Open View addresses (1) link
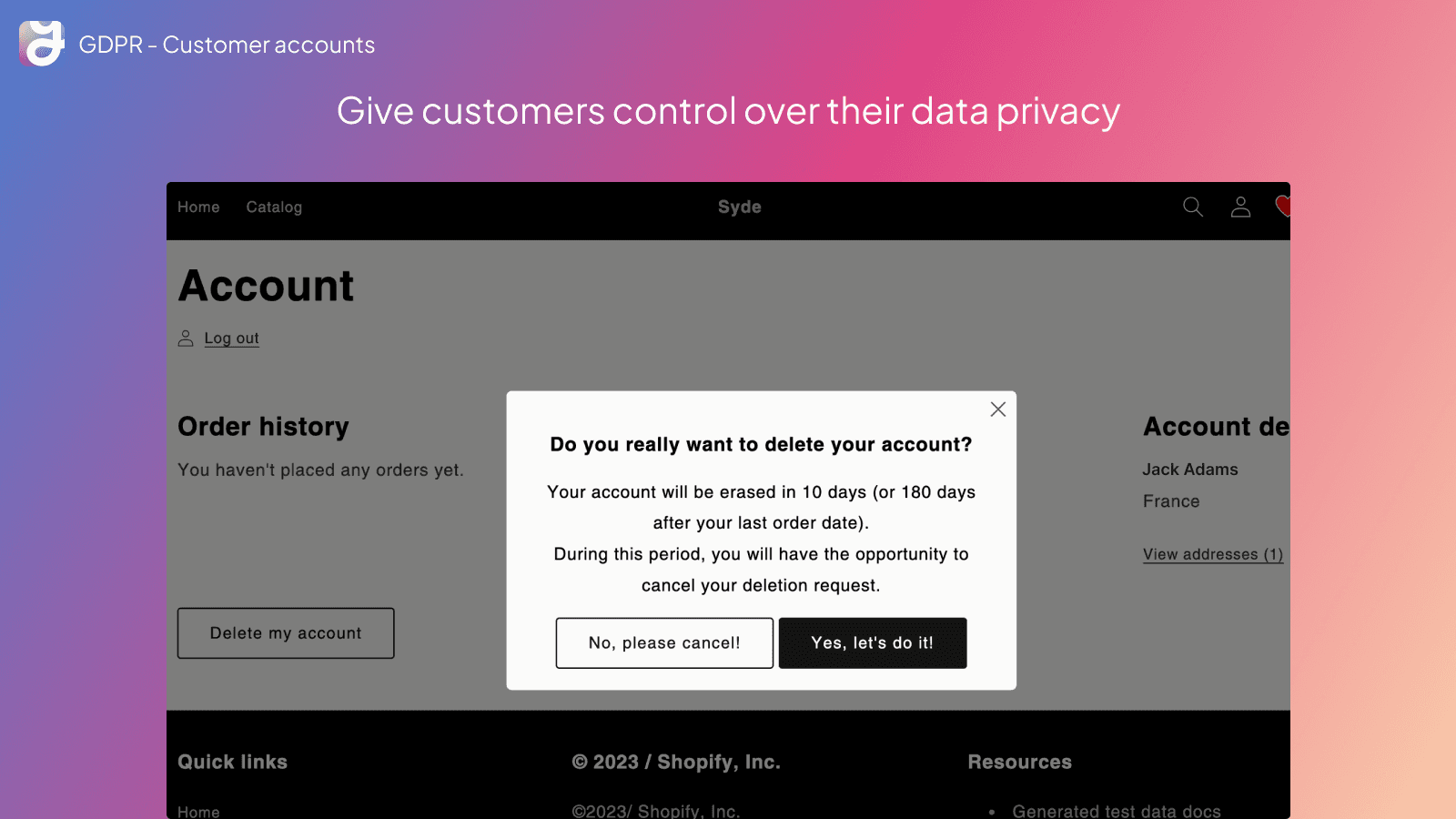Viewport: 1456px width, 819px height. pyautogui.click(x=1213, y=554)
